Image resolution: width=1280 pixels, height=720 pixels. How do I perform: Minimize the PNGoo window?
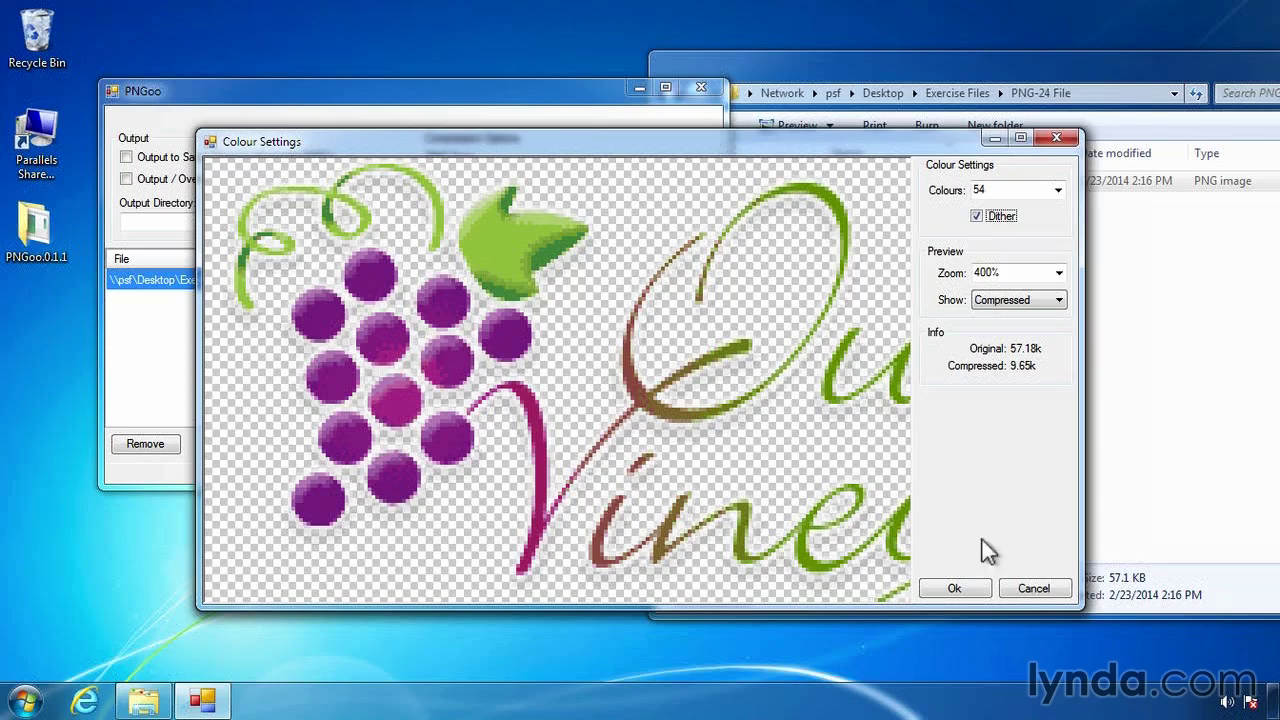point(640,88)
